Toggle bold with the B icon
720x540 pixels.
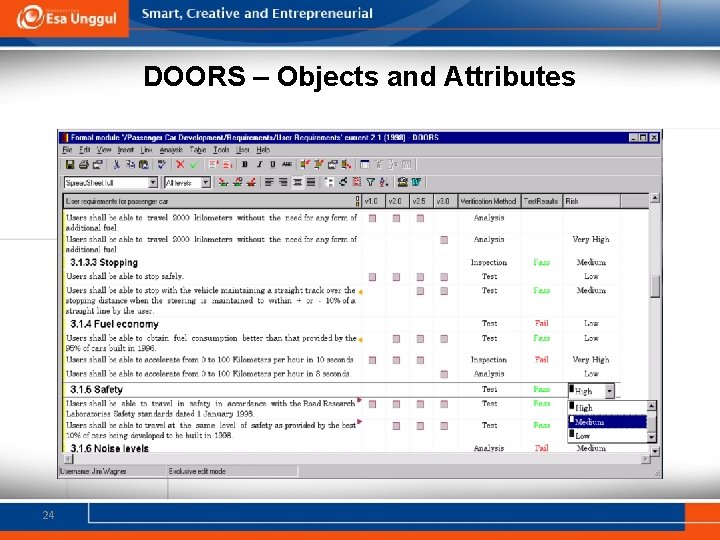tap(245, 164)
